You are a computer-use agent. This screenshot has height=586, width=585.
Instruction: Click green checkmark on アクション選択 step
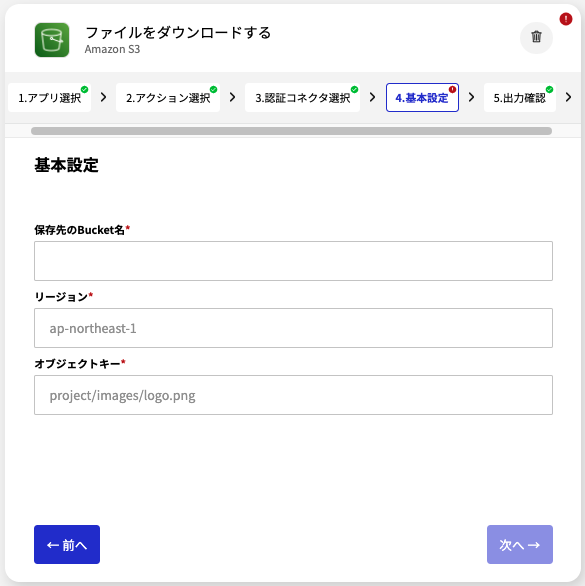point(213,89)
